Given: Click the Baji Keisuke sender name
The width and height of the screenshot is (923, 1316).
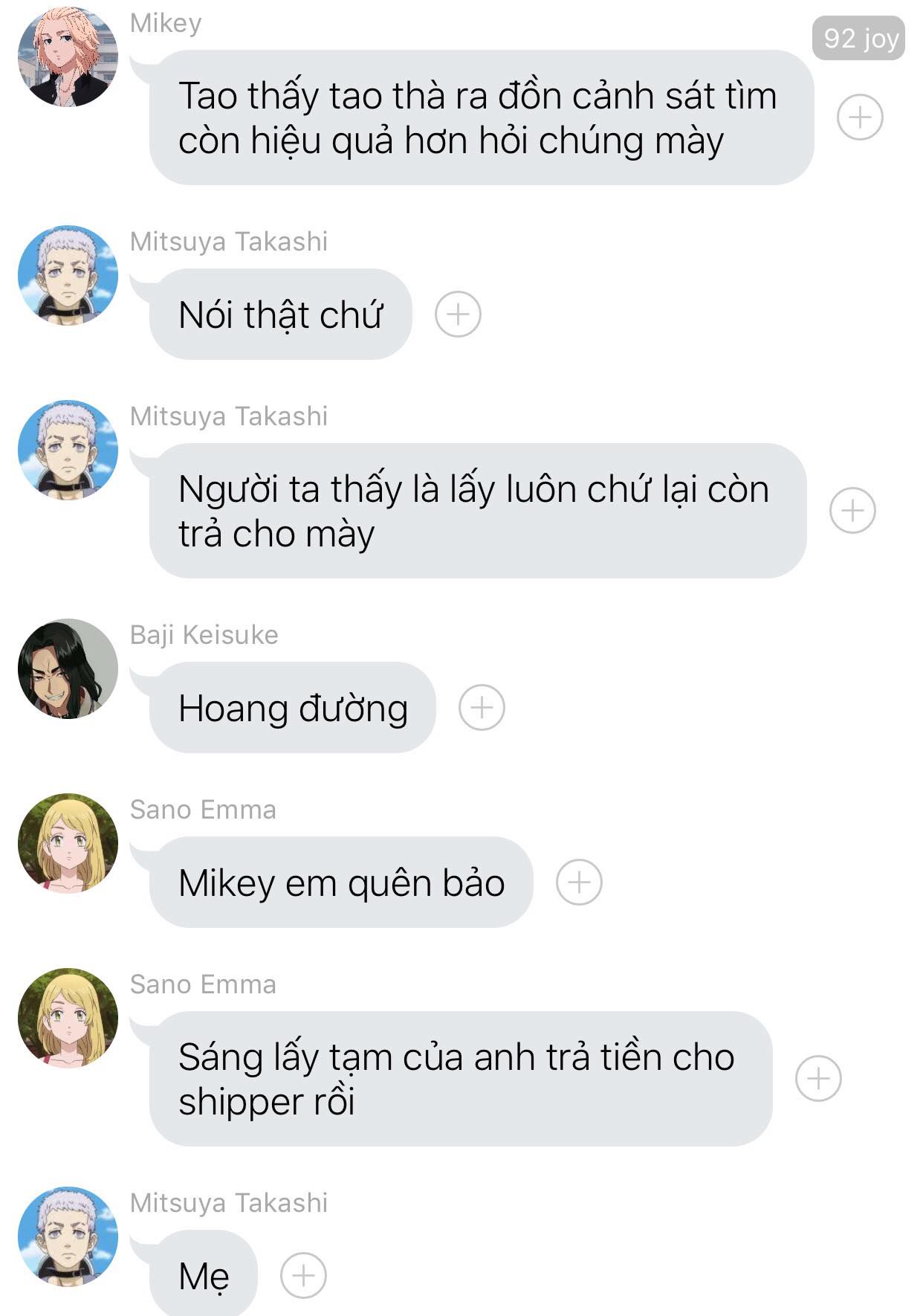Looking at the screenshot, I should 204,635.
